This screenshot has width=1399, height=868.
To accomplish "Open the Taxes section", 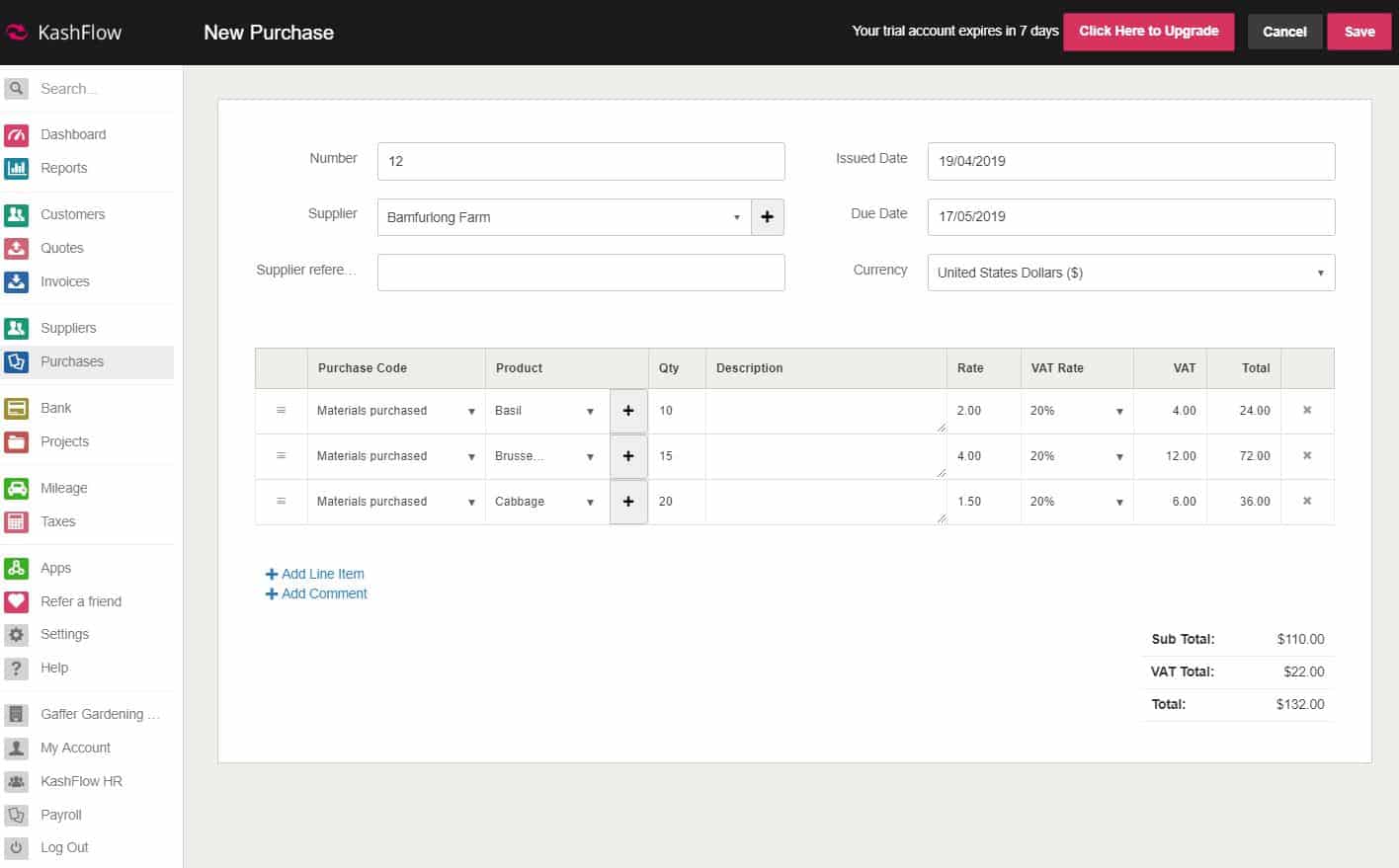I will click(x=58, y=521).
